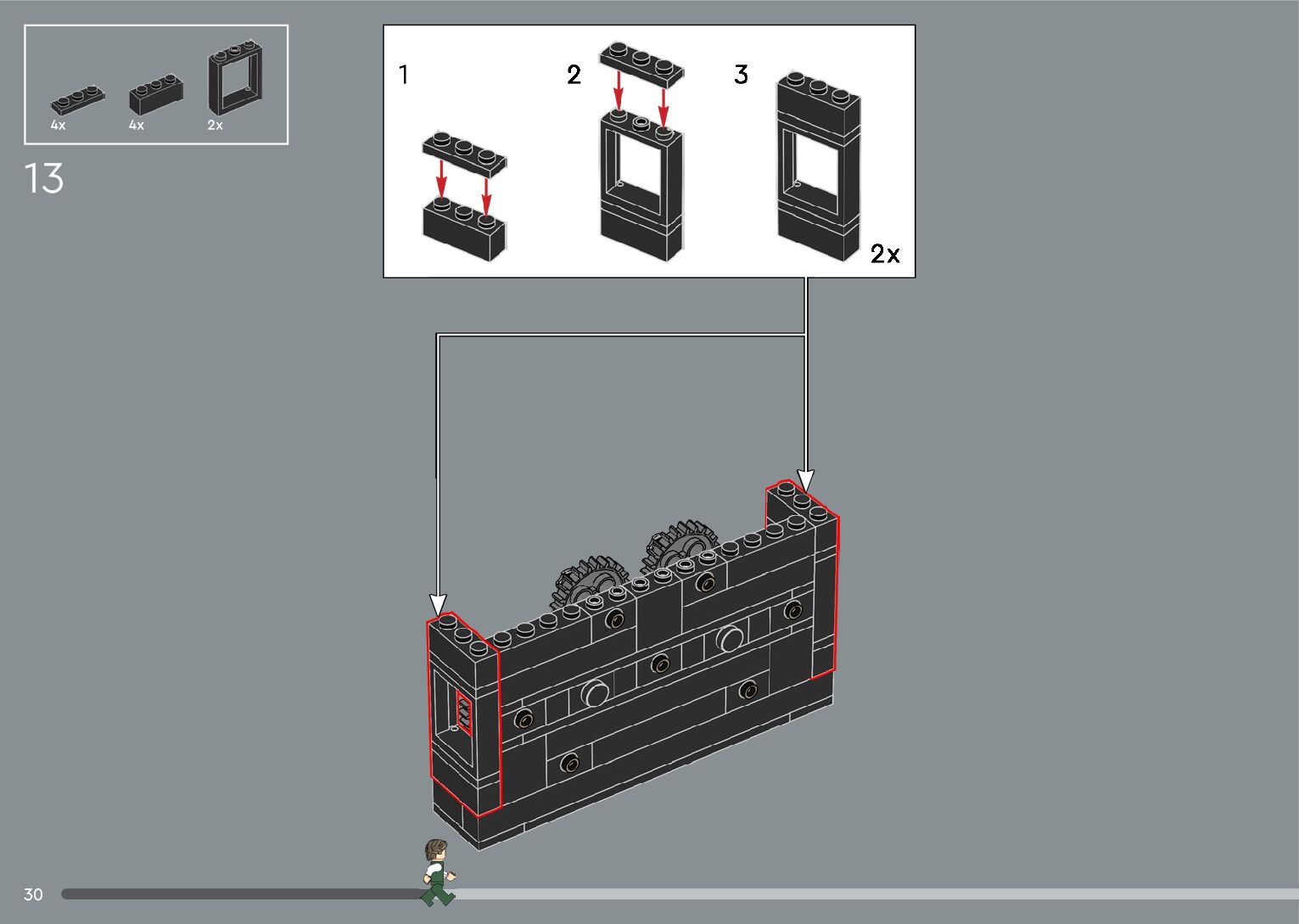Select the sub-step 3 completed window column
Screen dimensions: 1299x924
(818, 167)
